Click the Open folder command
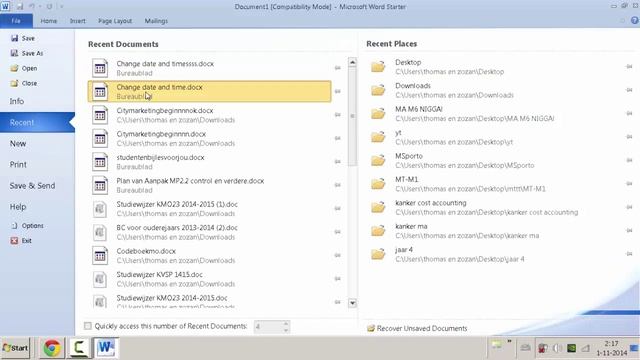The width and height of the screenshot is (640, 360). point(24,68)
